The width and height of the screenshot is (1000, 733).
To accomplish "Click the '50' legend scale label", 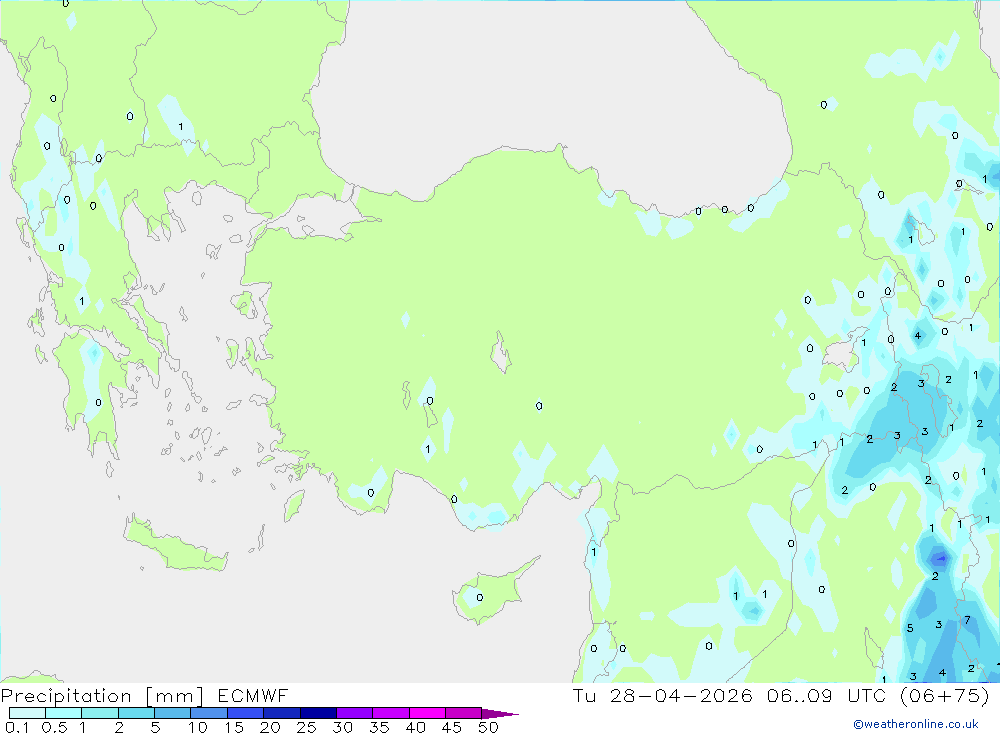I will [x=489, y=727].
